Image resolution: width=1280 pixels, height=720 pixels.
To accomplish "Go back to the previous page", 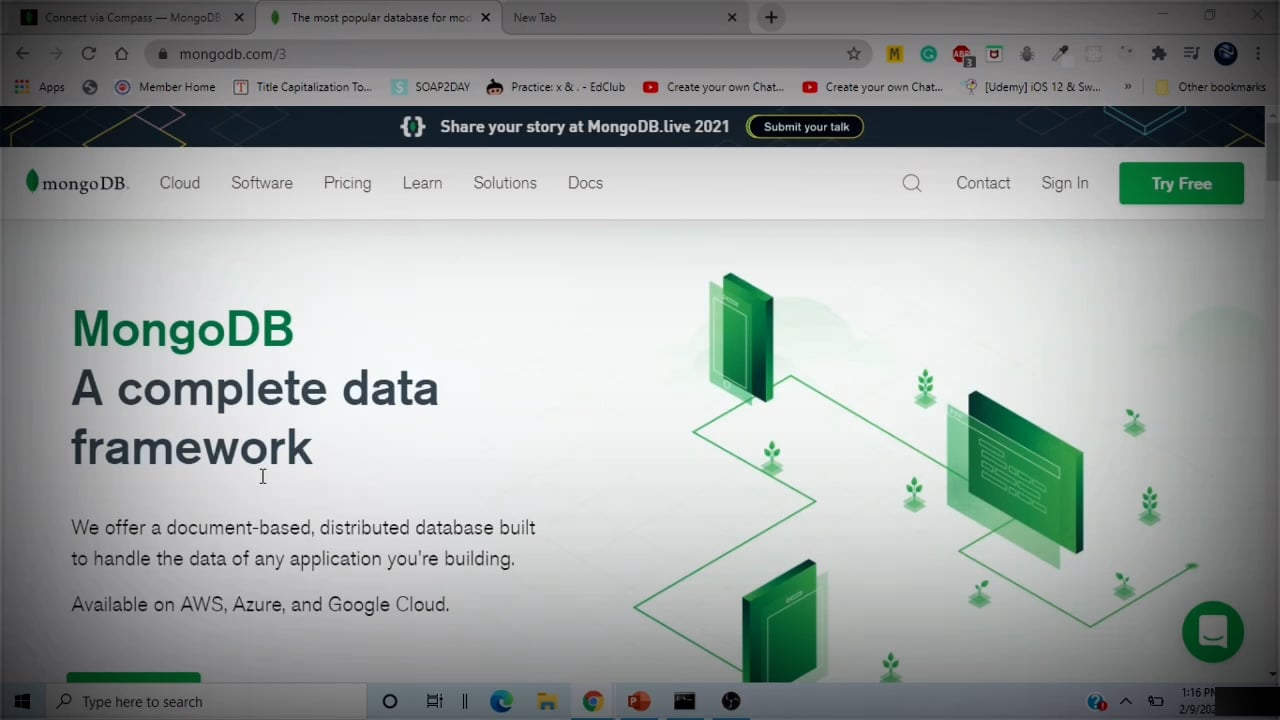I will [23, 54].
